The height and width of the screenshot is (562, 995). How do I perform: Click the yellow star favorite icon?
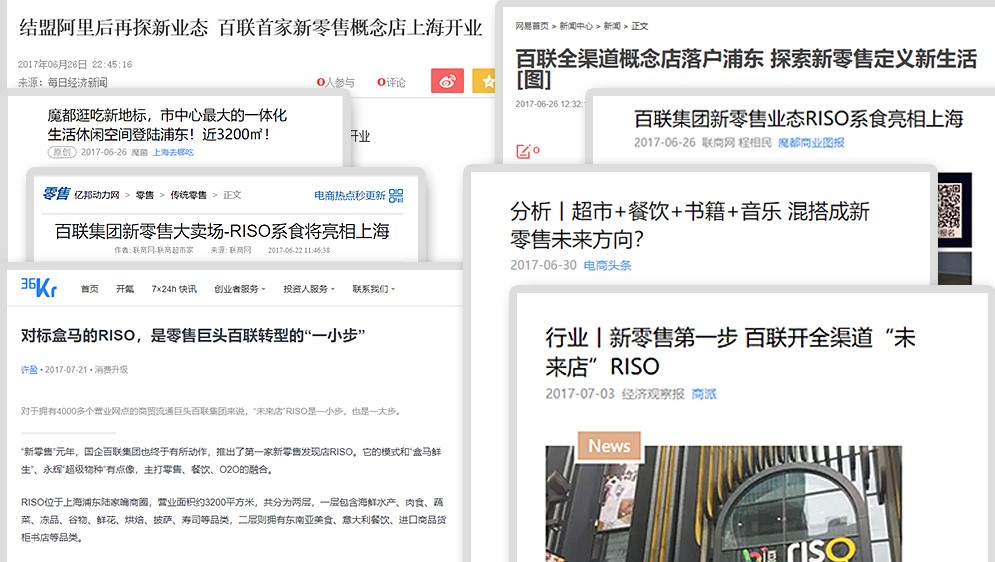[x=484, y=81]
